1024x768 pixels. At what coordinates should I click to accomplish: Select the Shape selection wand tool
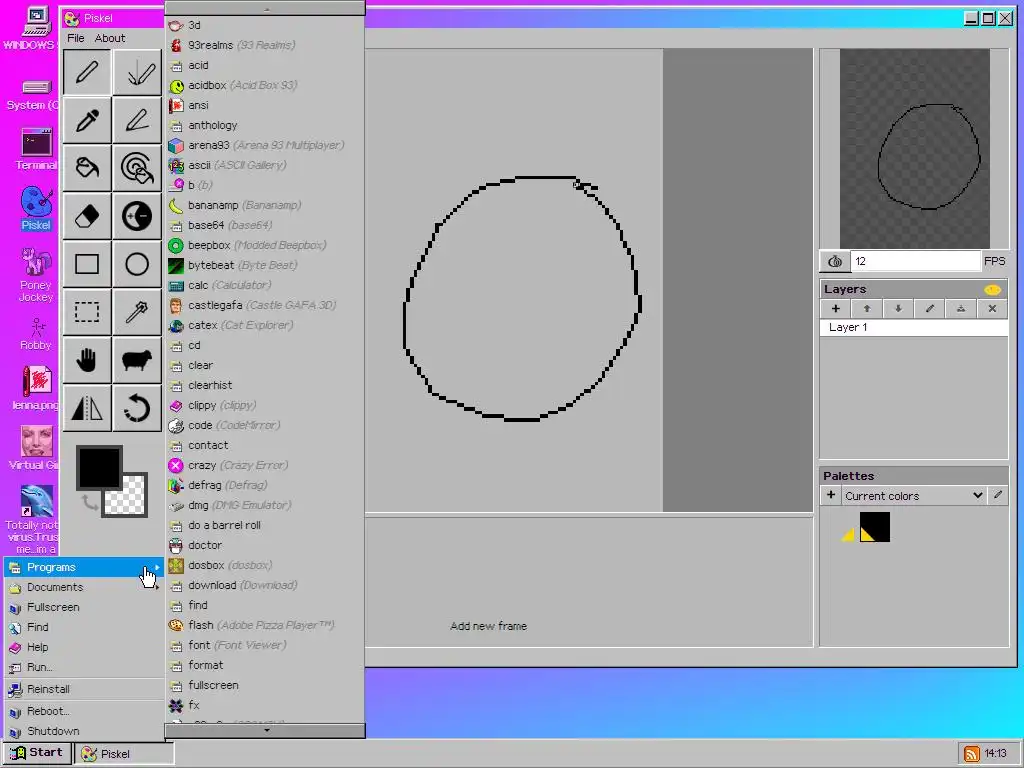[137, 312]
